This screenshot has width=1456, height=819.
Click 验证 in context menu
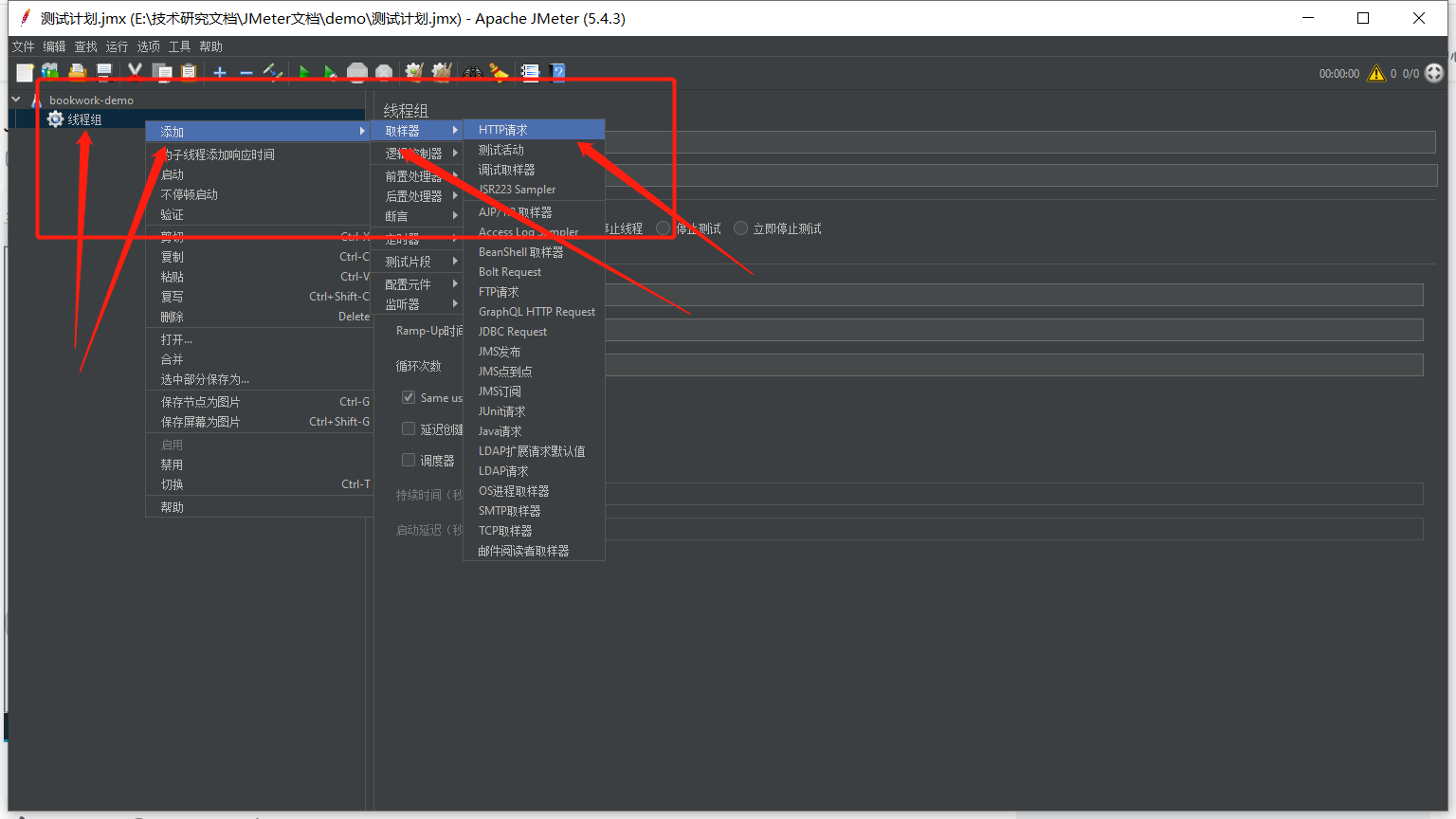coord(258,215)
